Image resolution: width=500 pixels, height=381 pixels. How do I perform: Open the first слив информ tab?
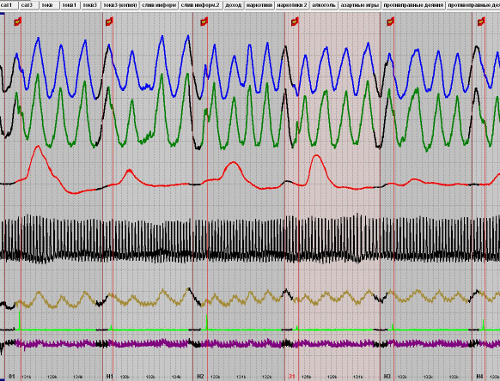click(x=159, y=5)
